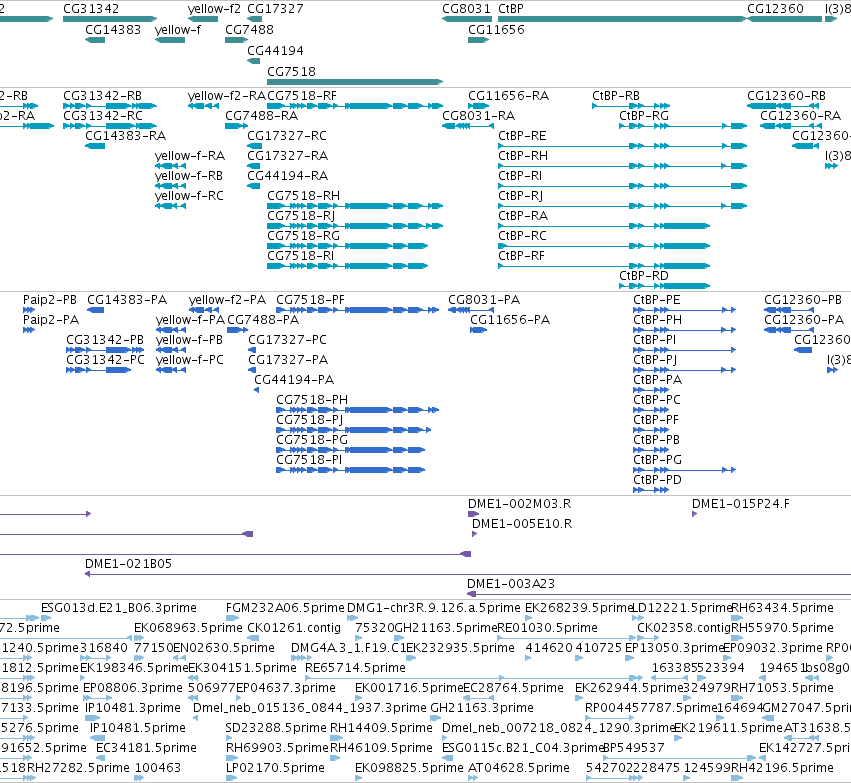Open the CG44194-RA transcript label
The image size is (851, 783).
pyautogui.click(x=288, y=176)
